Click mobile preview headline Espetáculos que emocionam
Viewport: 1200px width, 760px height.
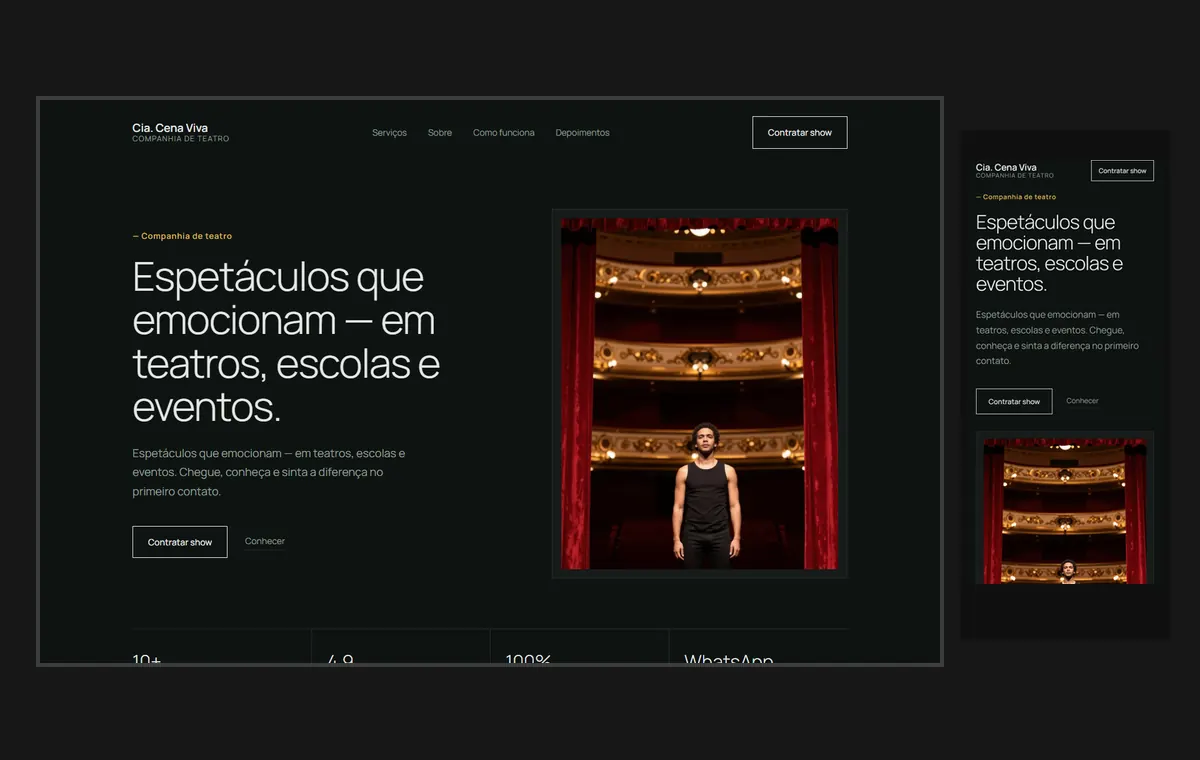tap(1049, 253)
